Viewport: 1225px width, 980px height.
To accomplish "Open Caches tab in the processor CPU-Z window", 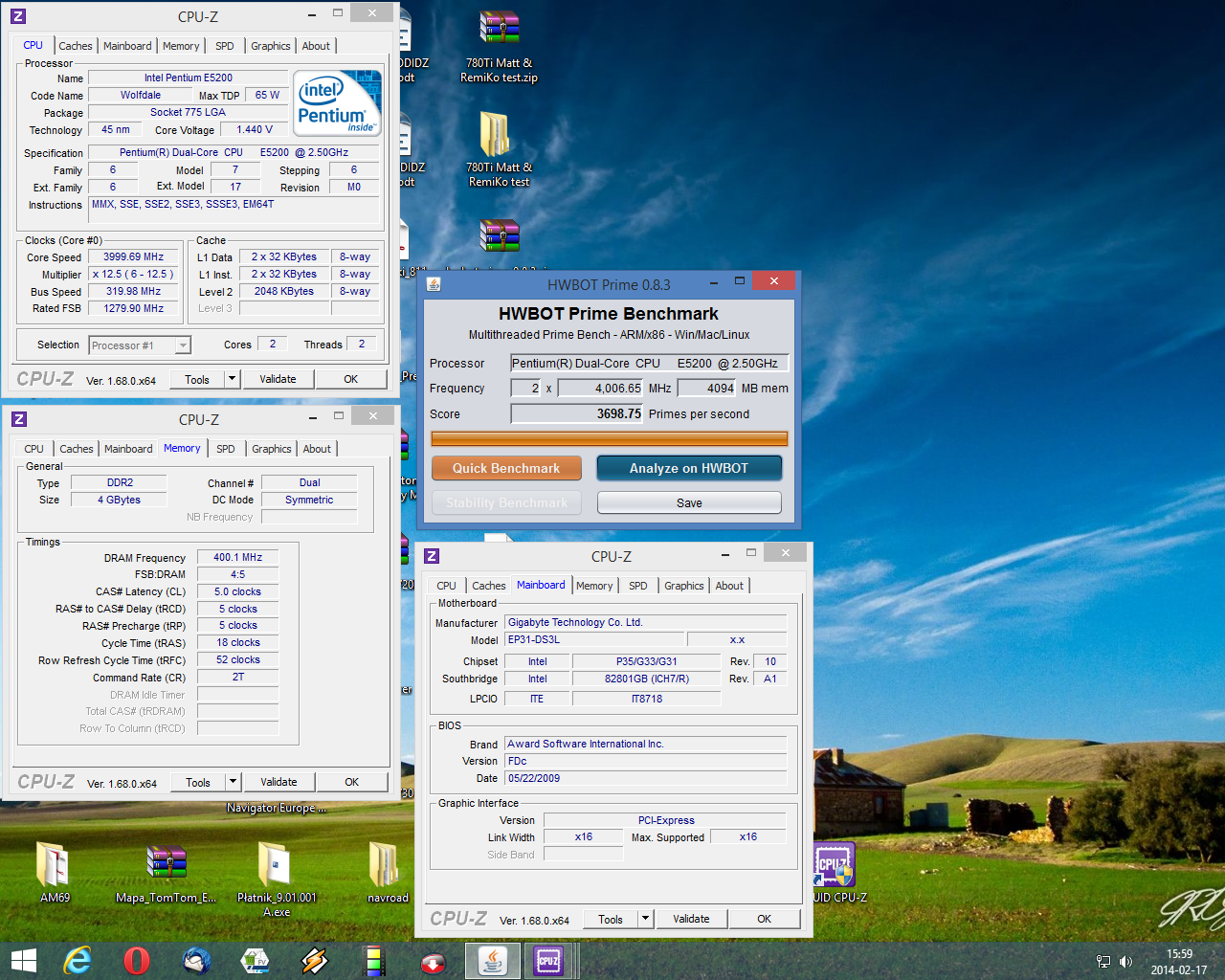I will click(76, 46).
